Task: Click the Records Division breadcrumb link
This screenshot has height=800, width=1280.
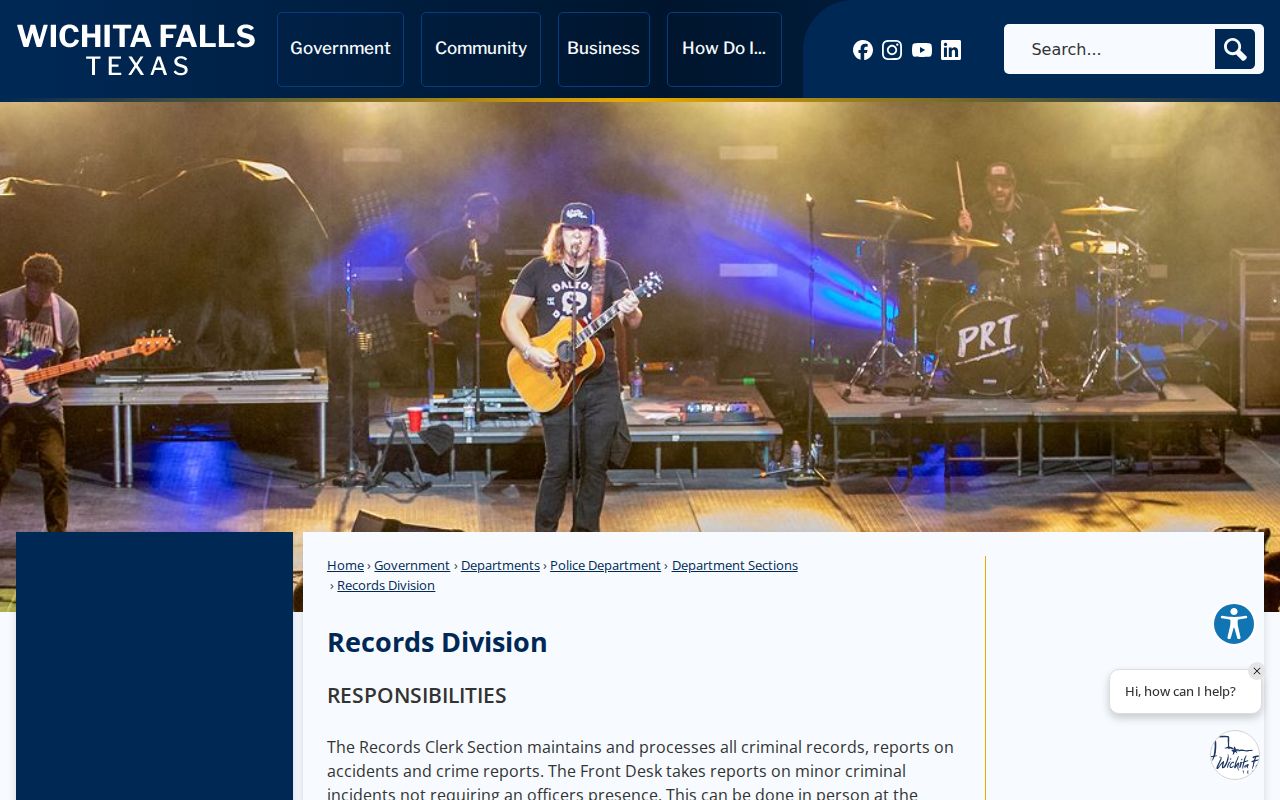Action: [386, 585]
